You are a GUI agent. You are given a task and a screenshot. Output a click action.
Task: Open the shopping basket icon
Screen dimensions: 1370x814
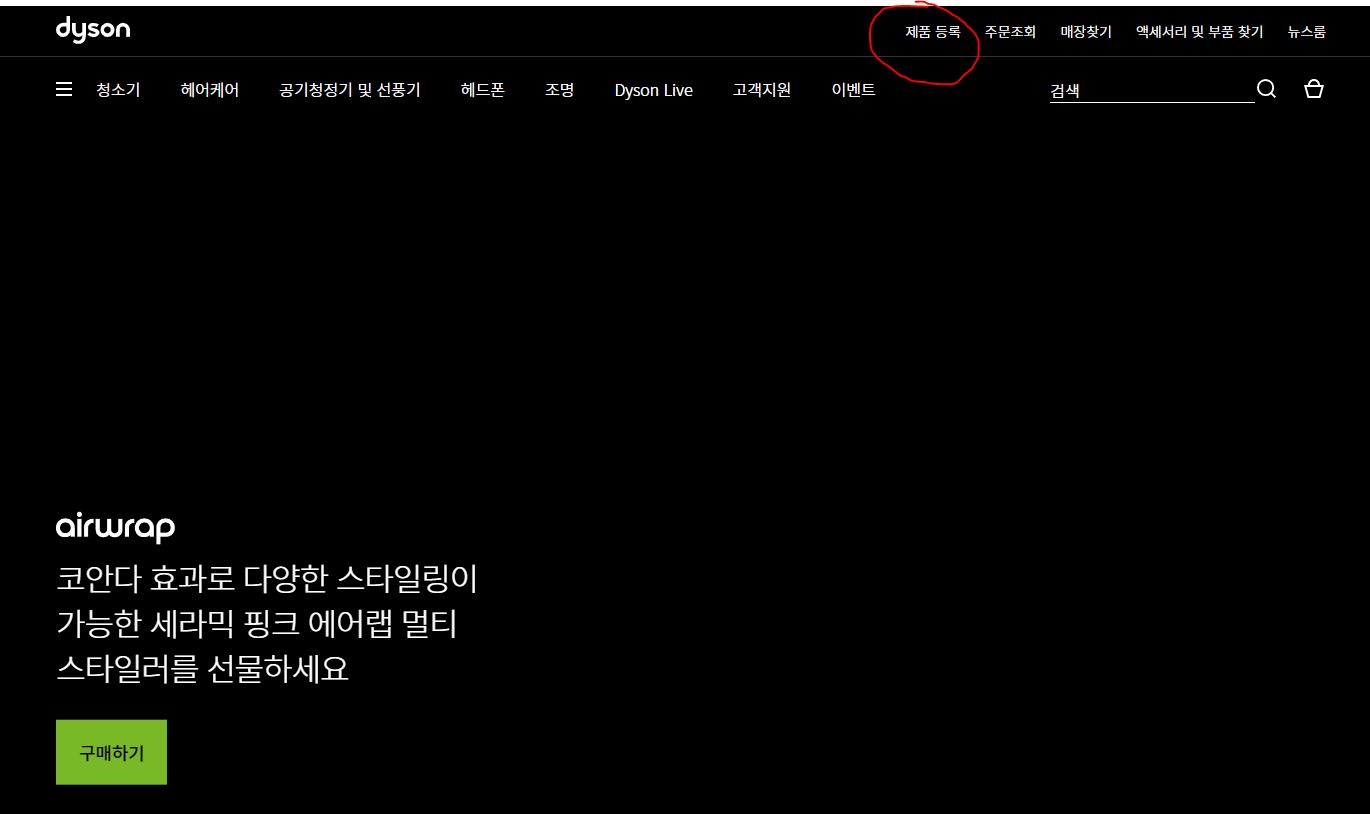click(1314, 89)
